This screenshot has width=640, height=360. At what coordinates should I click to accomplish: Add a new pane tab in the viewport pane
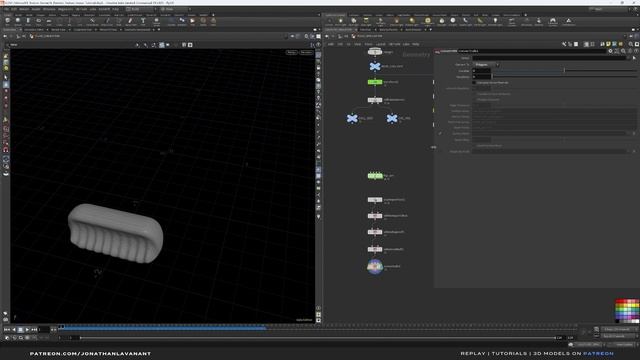tap(158, 30)
